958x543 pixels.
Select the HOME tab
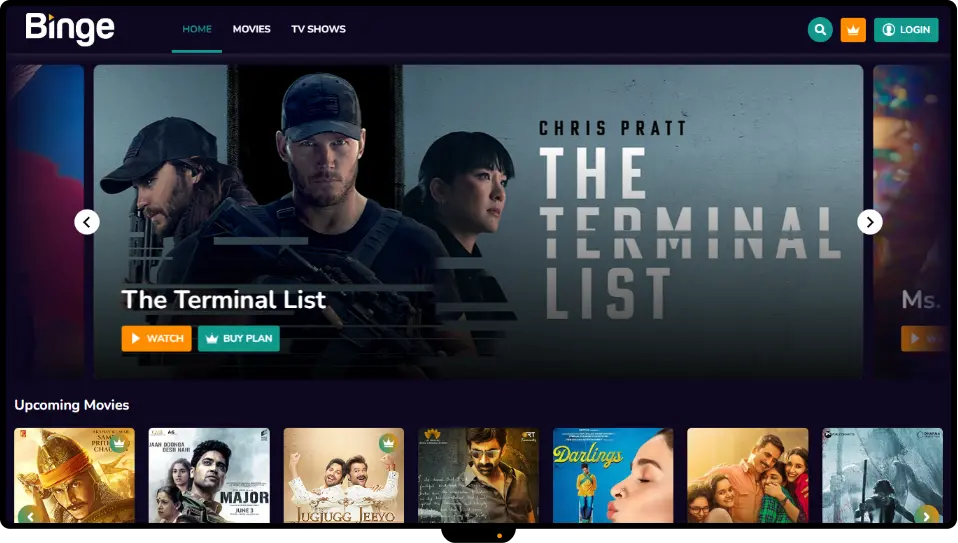[197, 29]
